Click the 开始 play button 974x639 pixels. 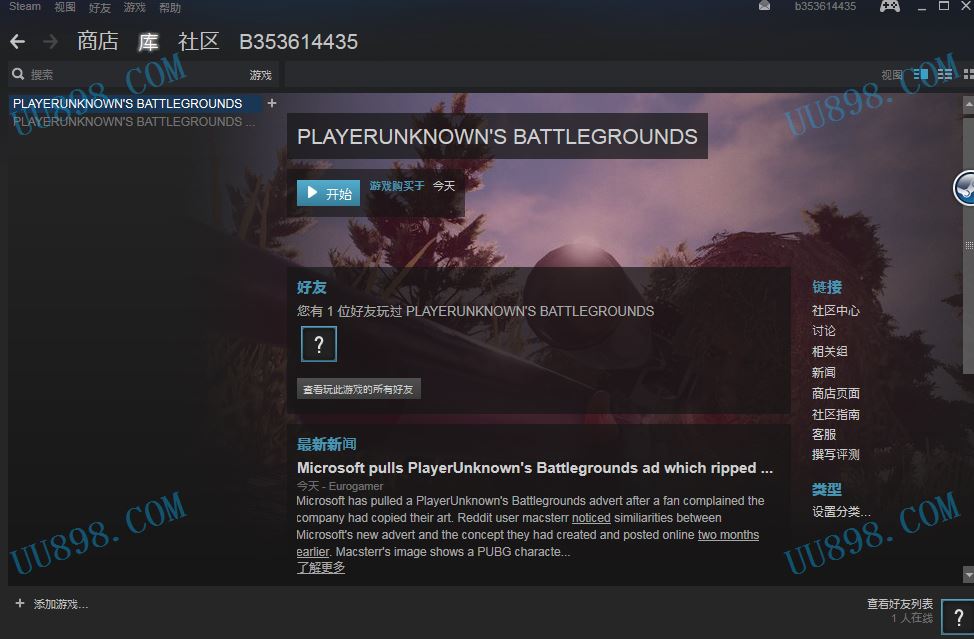pos(329,193)
